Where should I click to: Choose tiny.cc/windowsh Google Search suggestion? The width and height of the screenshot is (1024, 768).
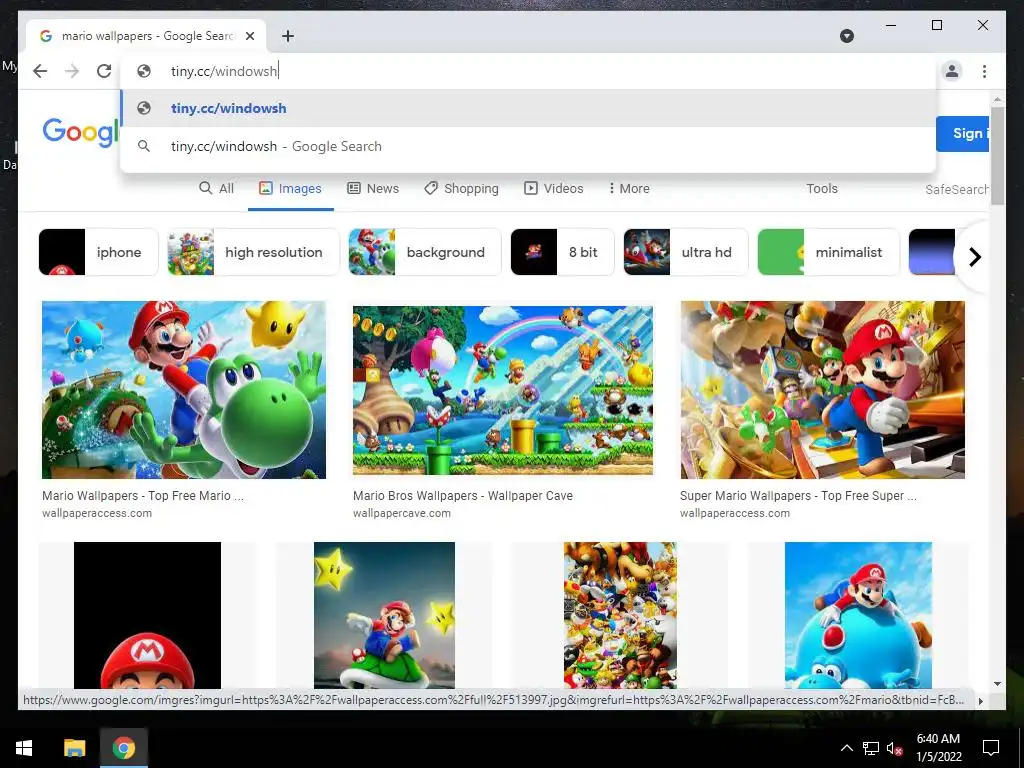[x=528, y=146]
